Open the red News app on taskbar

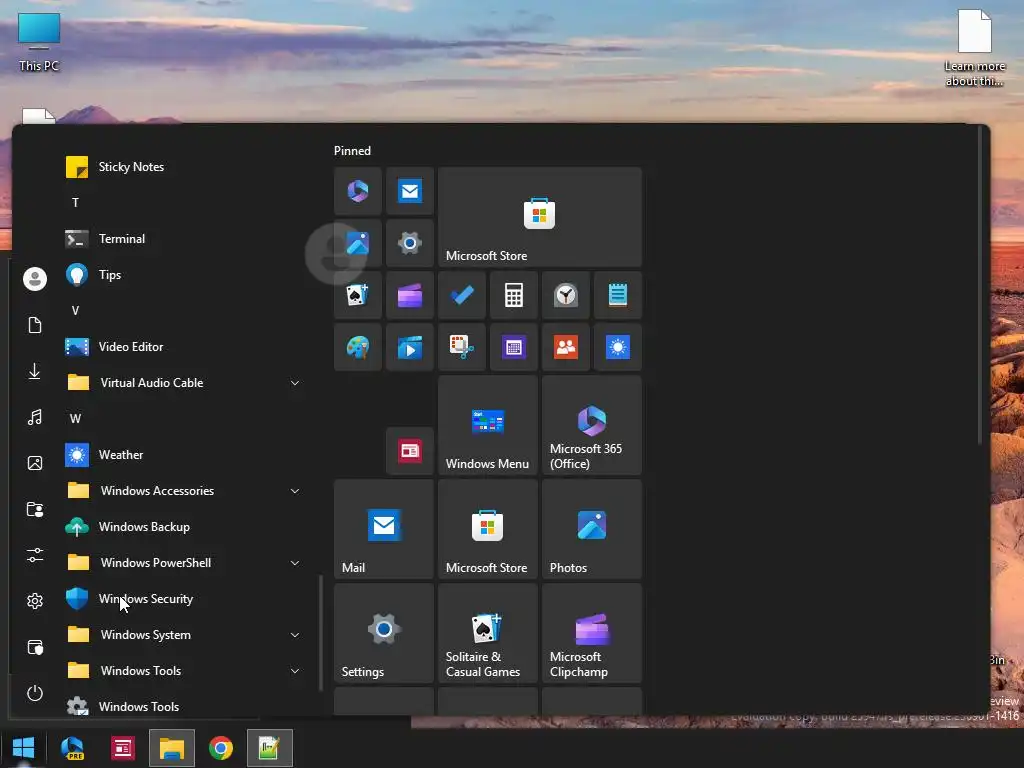[x=122, y=748]
